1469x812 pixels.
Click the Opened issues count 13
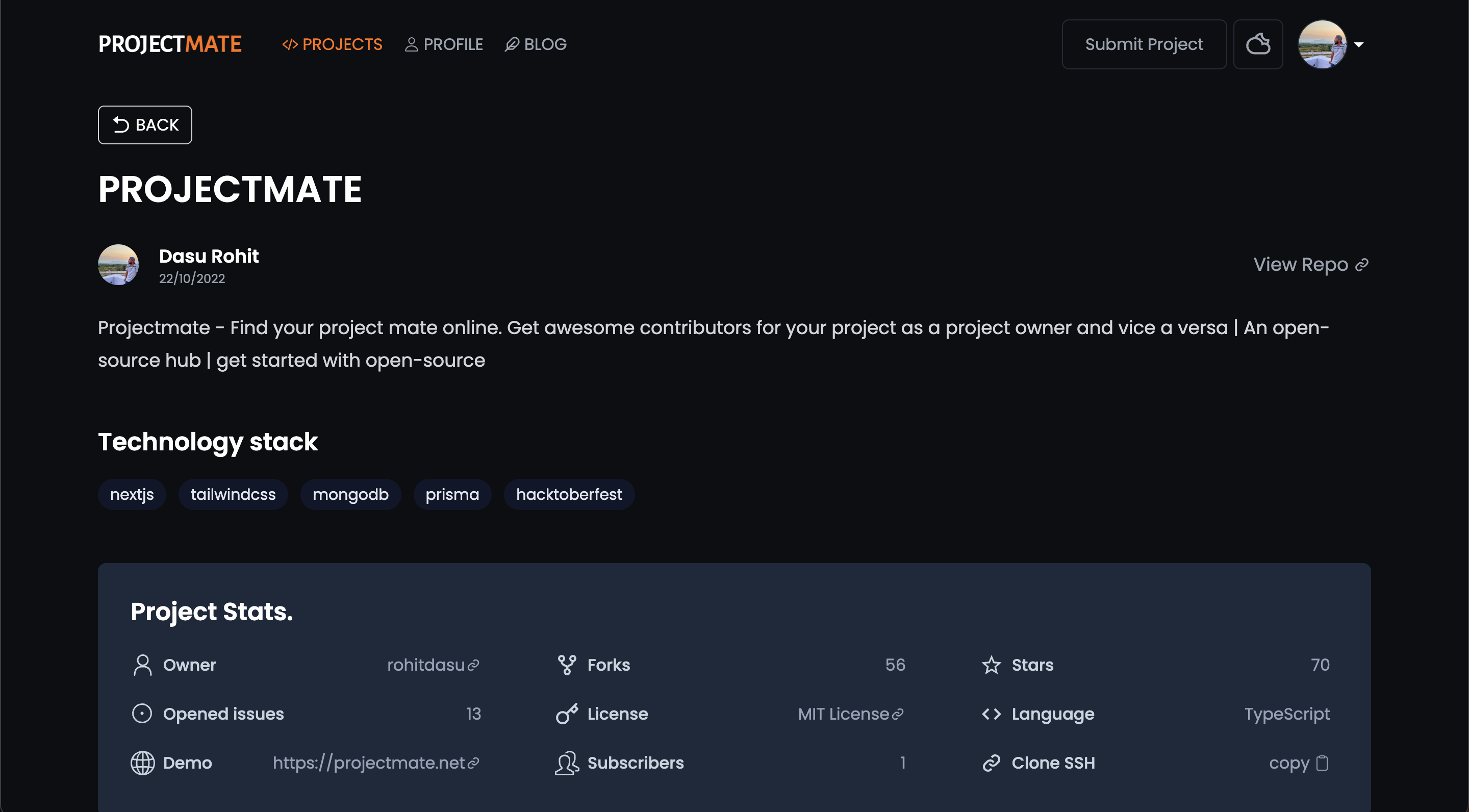click(474, 714)
